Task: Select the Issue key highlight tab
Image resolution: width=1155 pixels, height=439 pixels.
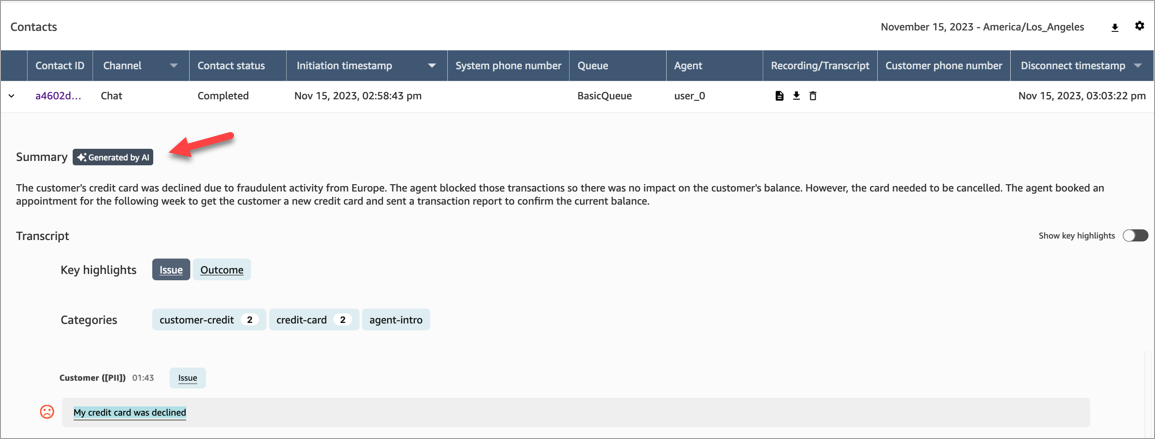Action: click(171, 270)
